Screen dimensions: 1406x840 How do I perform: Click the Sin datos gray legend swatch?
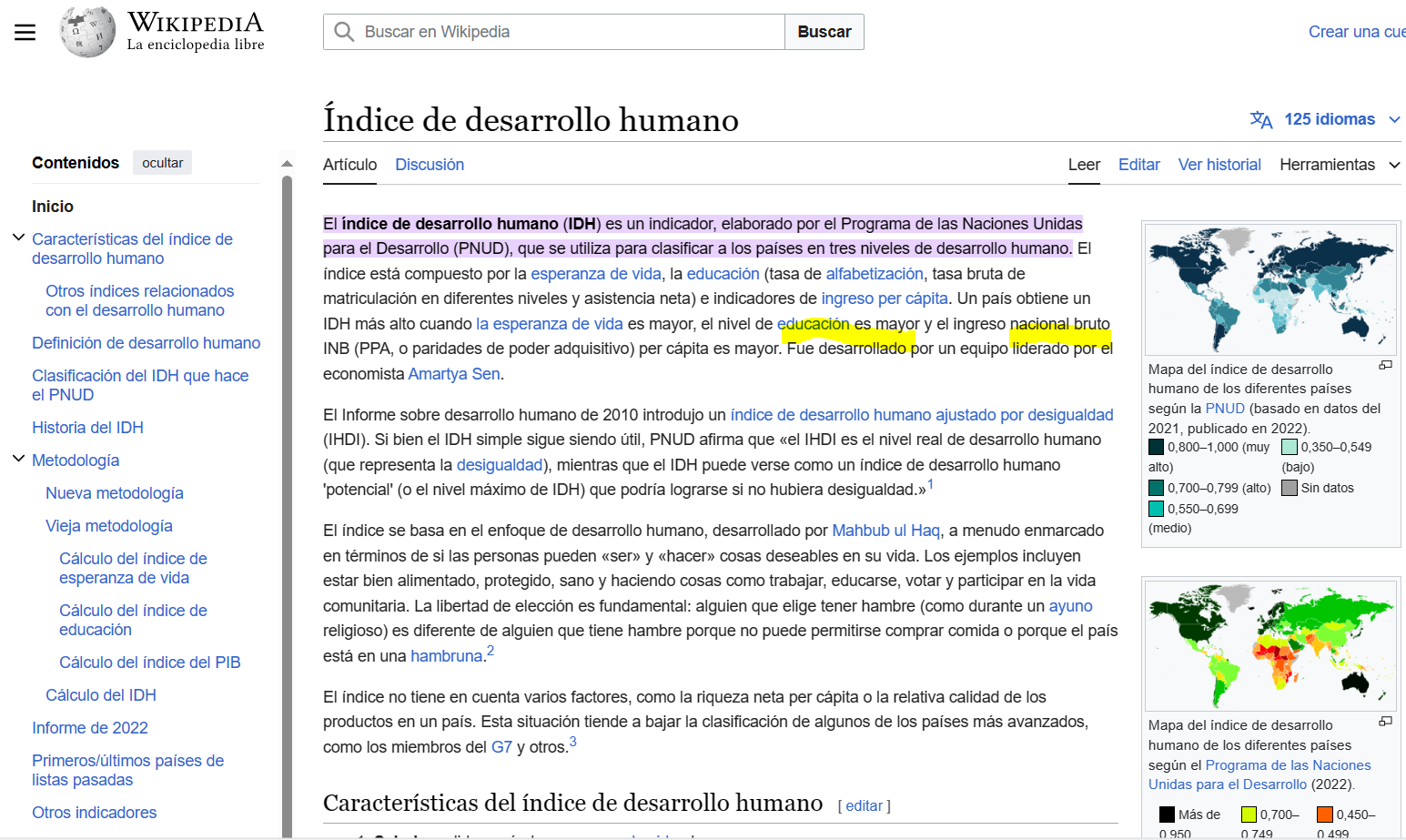pos(1290,488)
